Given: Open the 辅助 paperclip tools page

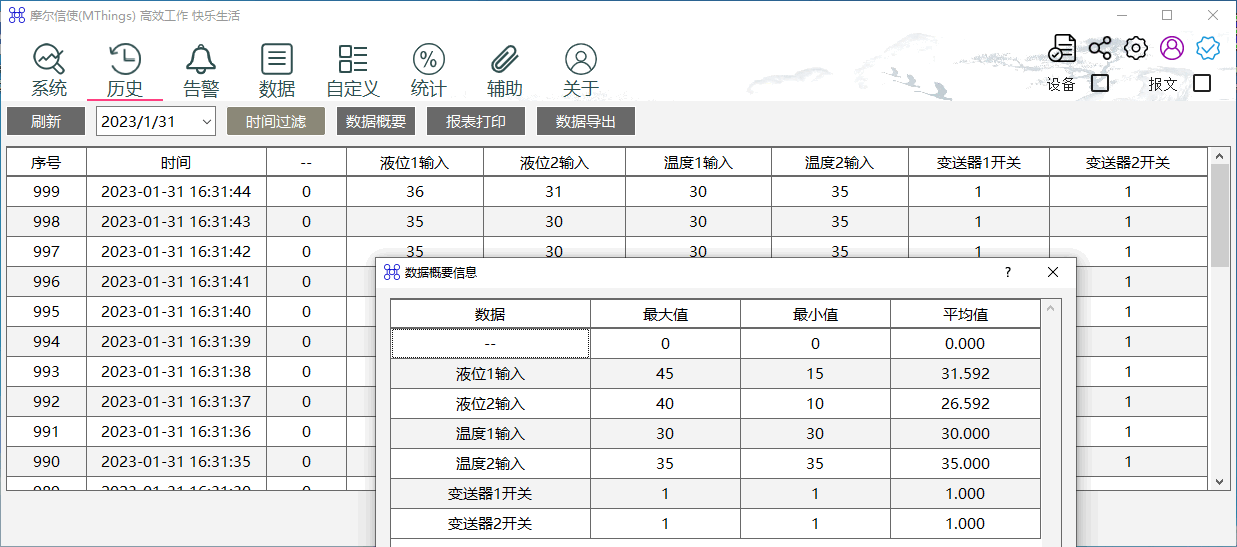Looking at the screenshot, I should pyautogui.click(x=505, y=70).
